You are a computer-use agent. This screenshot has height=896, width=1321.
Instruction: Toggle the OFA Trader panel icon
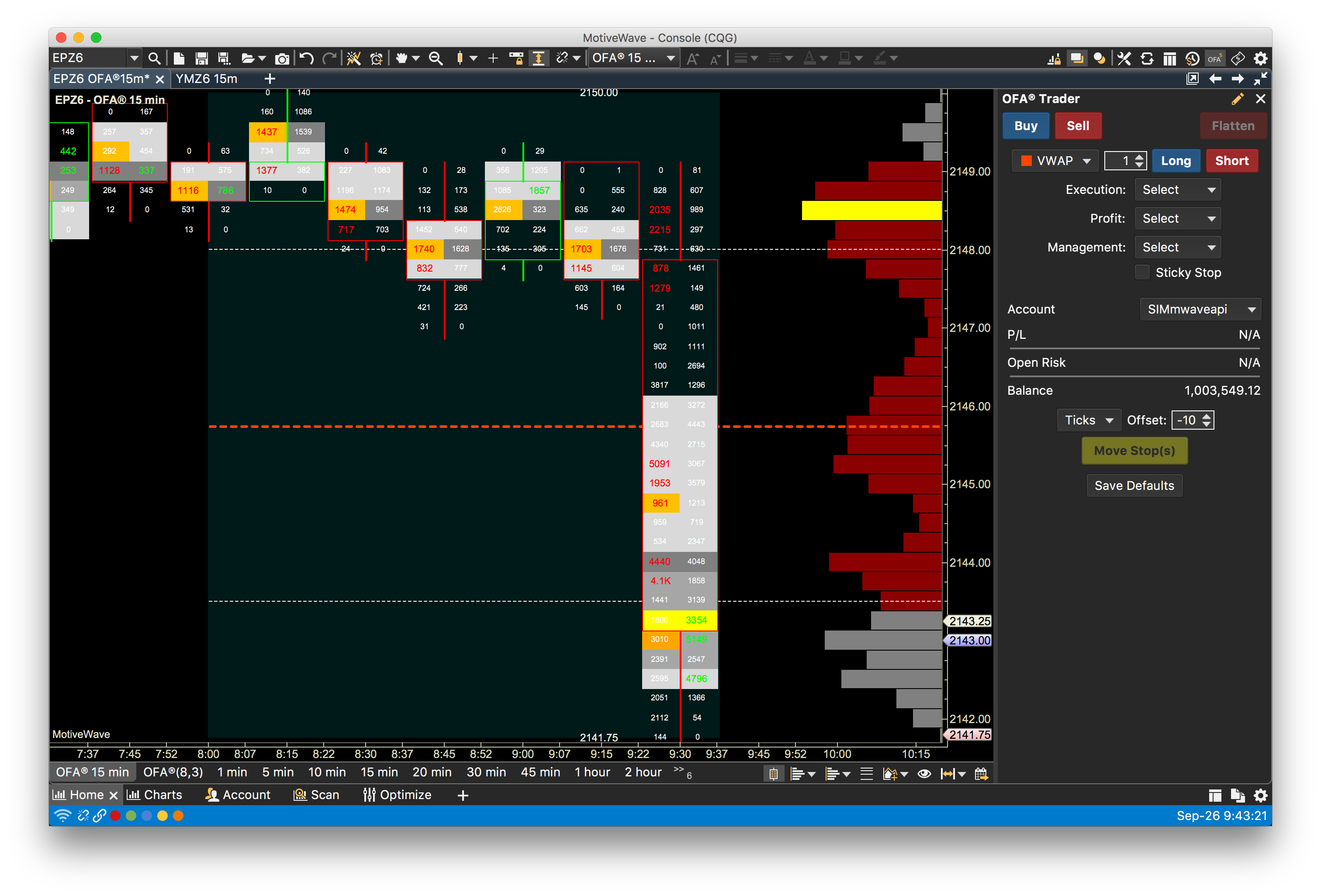pos(1215,59)
